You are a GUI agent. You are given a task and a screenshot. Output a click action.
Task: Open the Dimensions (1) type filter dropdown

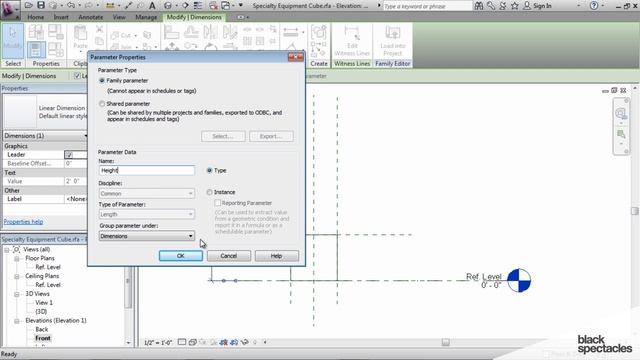pyautogui.click(x=45, y=136)
